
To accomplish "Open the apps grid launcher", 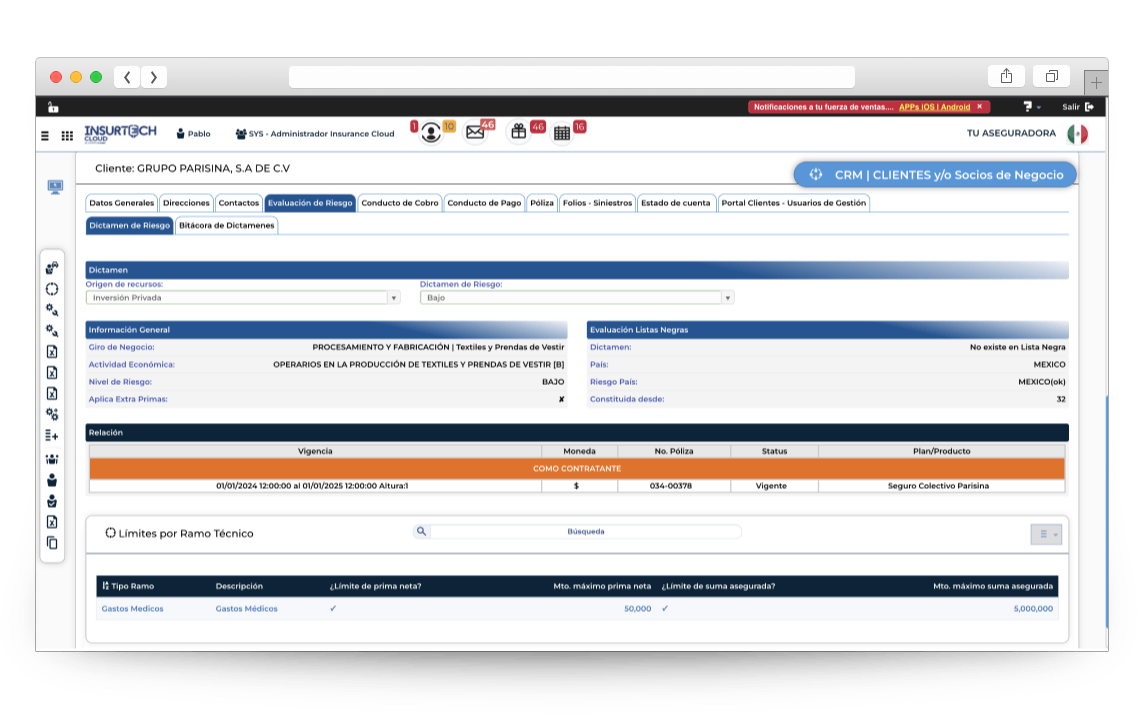I will (x=67, y=136).
